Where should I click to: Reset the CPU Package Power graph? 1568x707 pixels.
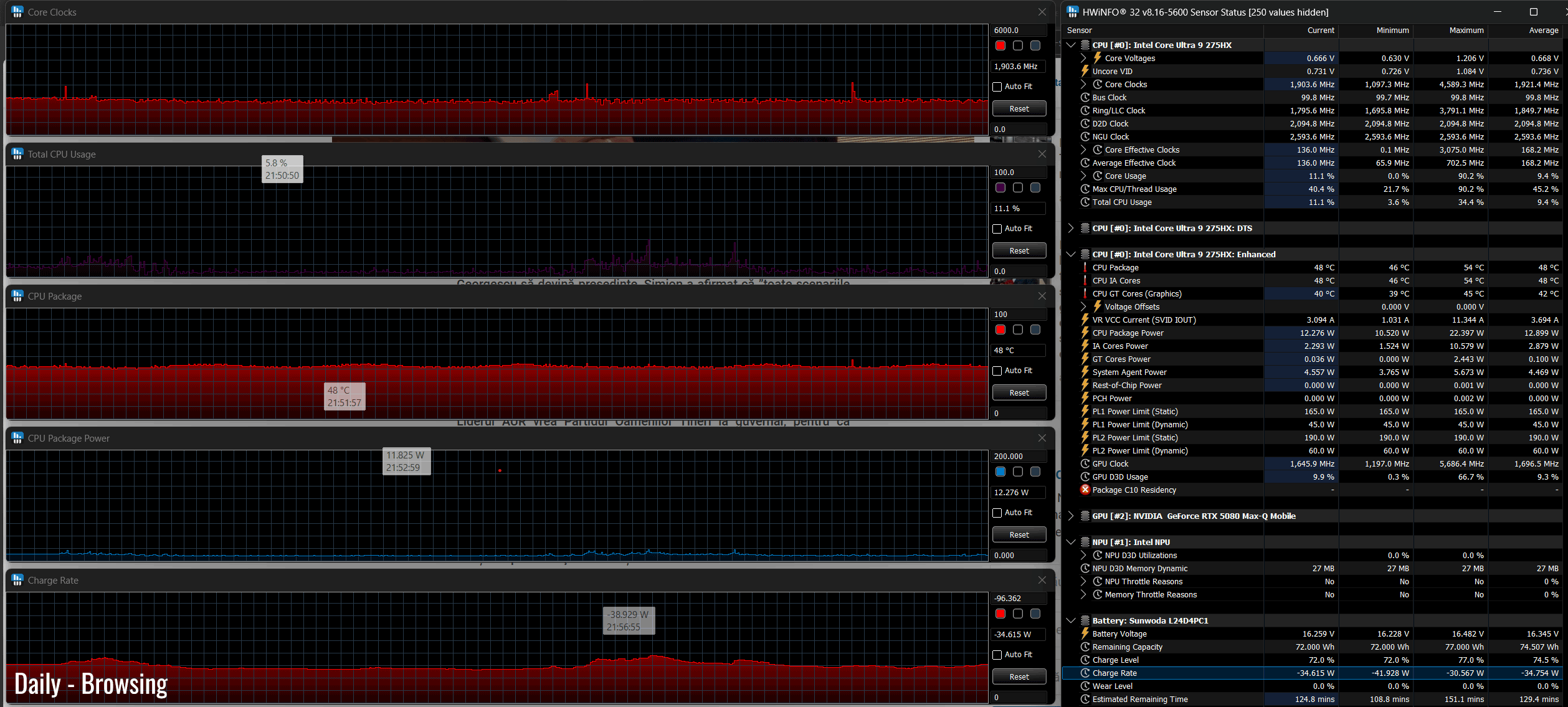point(1019,534)
